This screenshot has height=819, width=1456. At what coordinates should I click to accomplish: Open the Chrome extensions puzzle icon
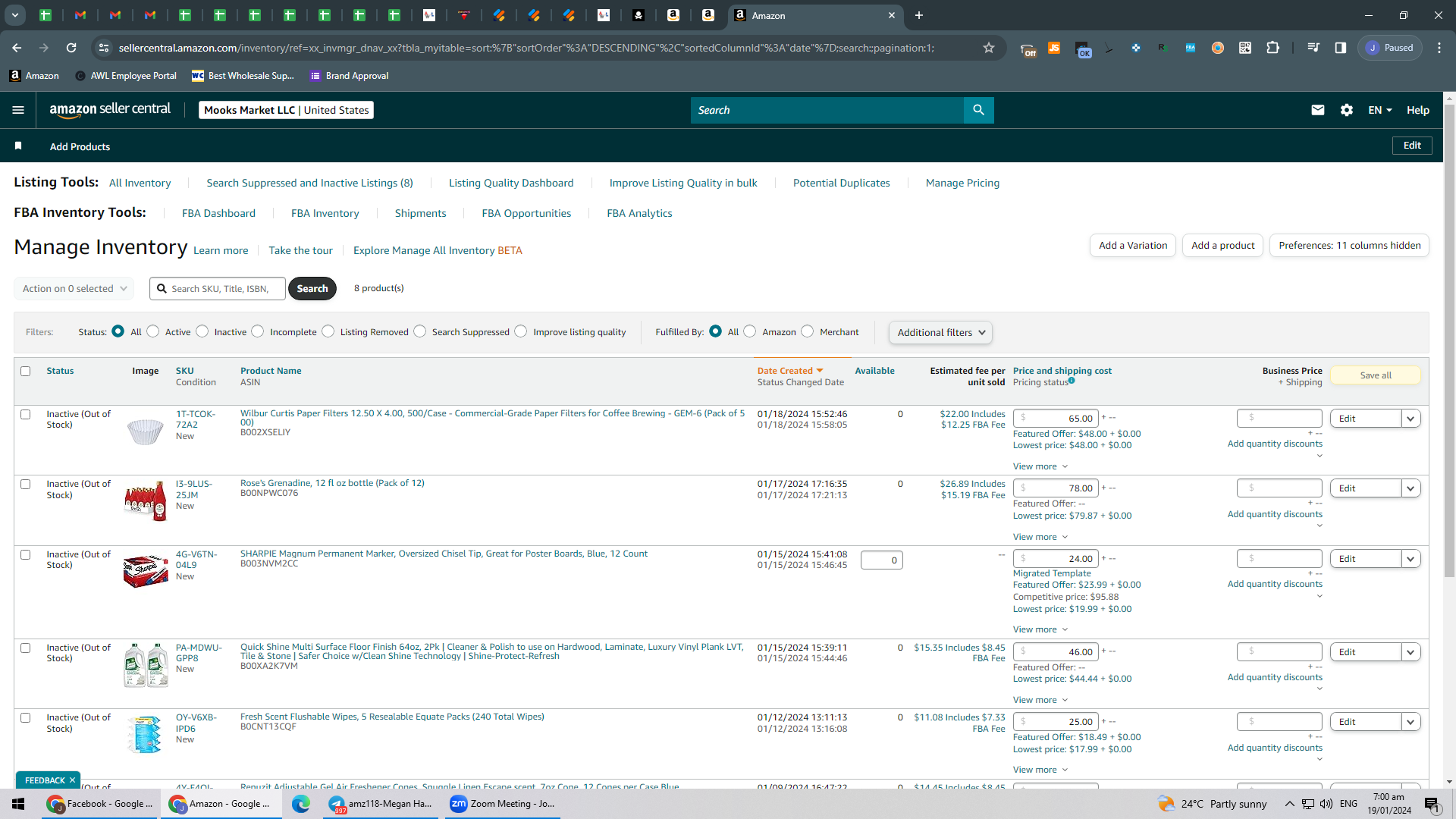[x=1273, y=48]
